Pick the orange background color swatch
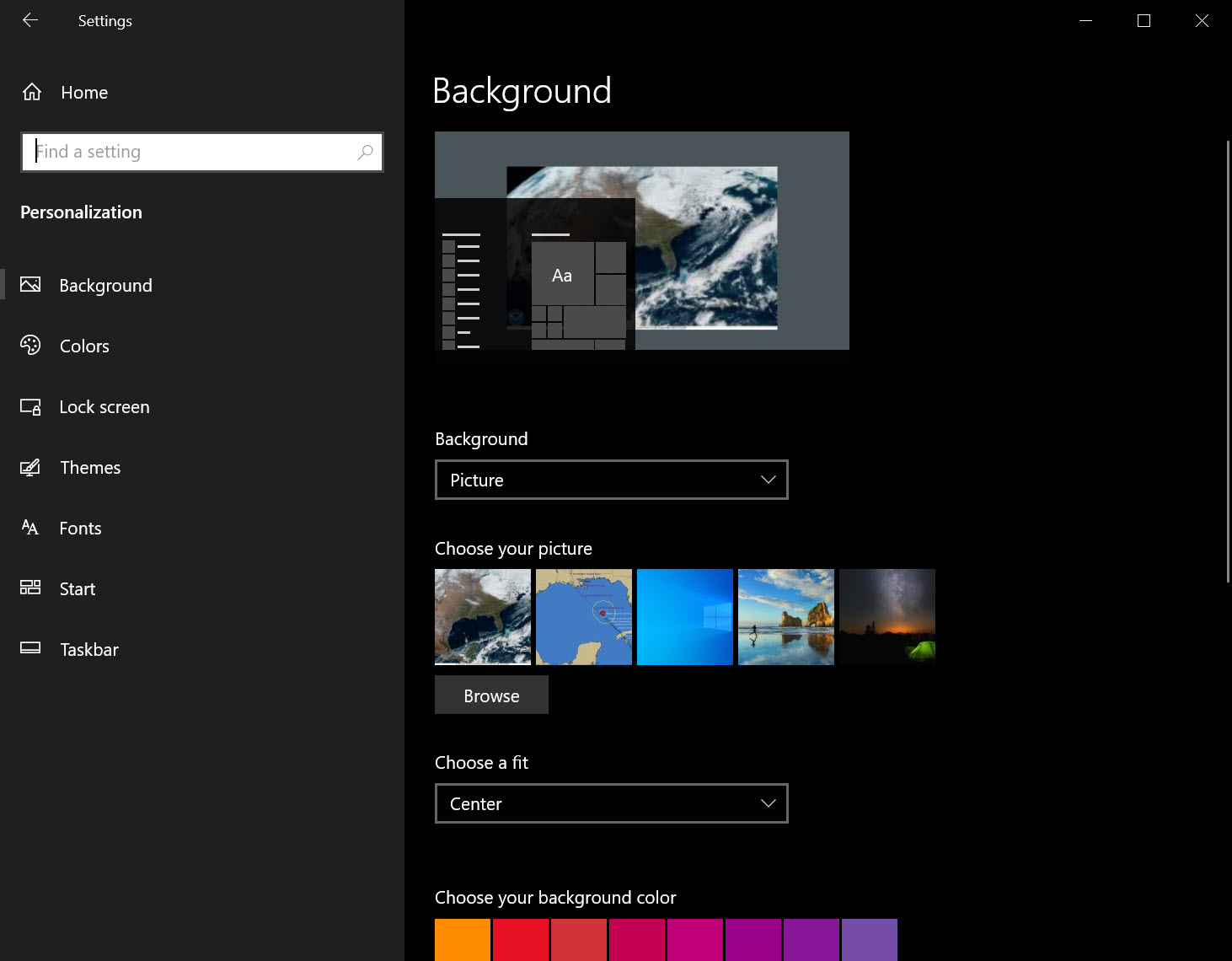The height and width of the screenshot is (961, 1232). point(463,939)
